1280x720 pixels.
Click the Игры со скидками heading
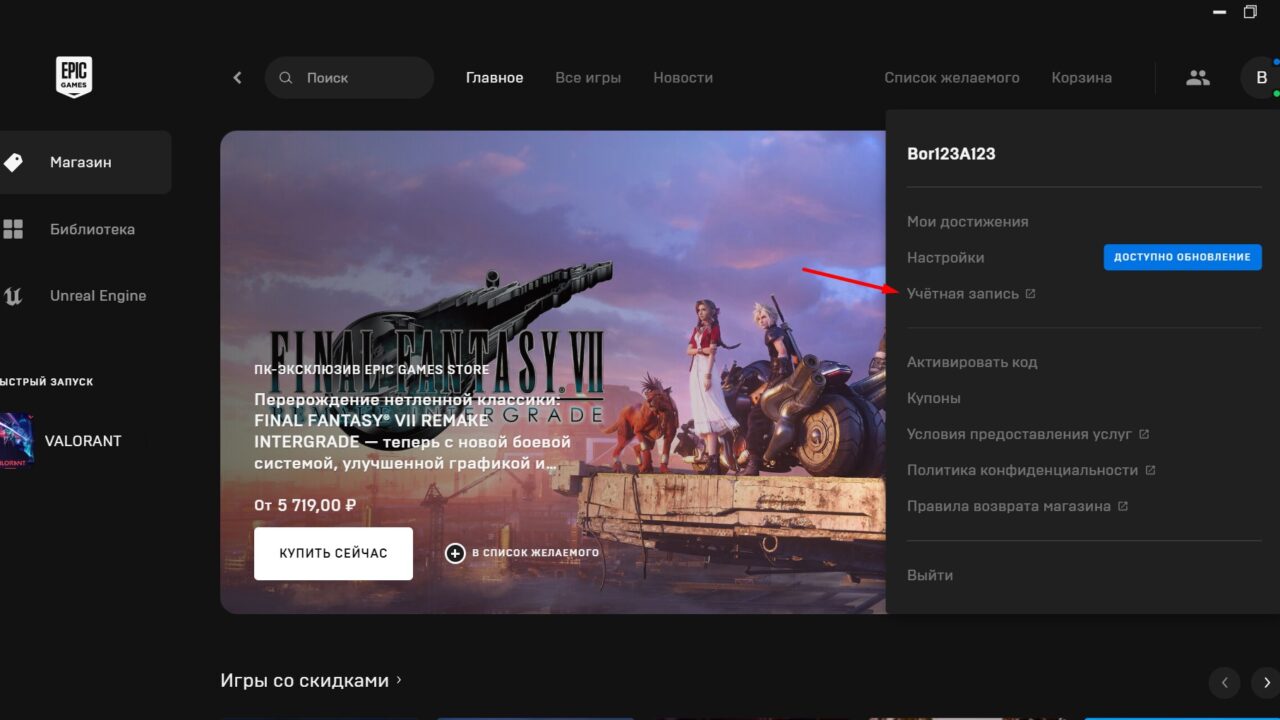[x=304, y=680]
